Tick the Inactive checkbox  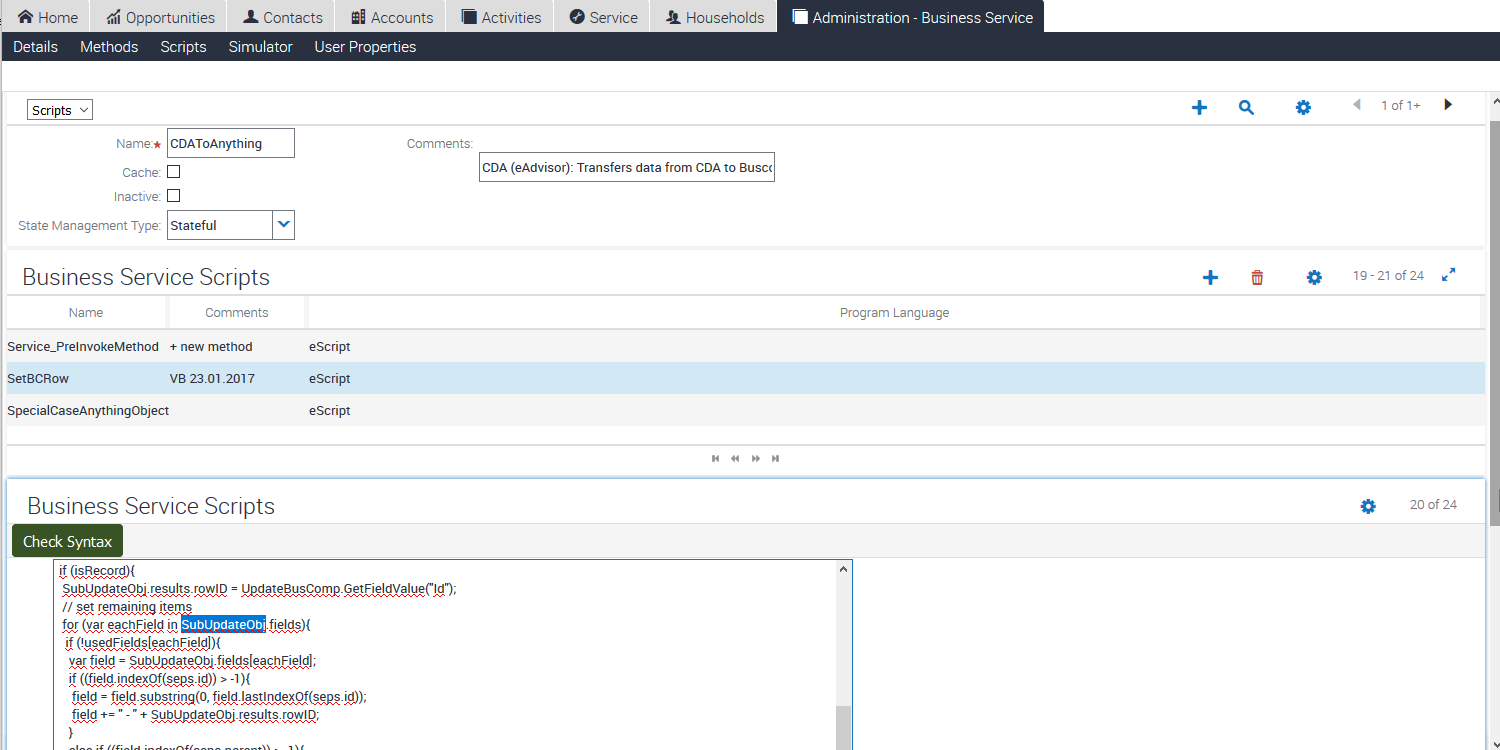point(174,196)
